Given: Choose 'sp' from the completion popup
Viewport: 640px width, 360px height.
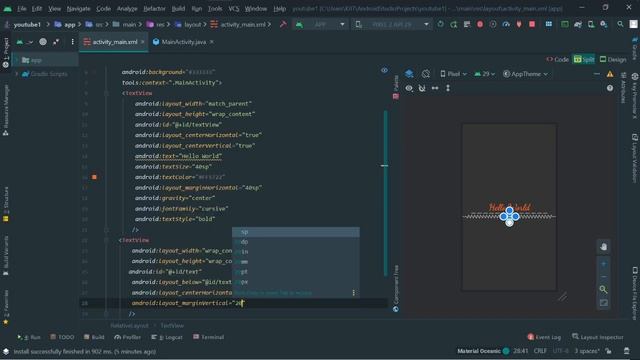Looking at the screenshot, I should (x=296, y=232).
